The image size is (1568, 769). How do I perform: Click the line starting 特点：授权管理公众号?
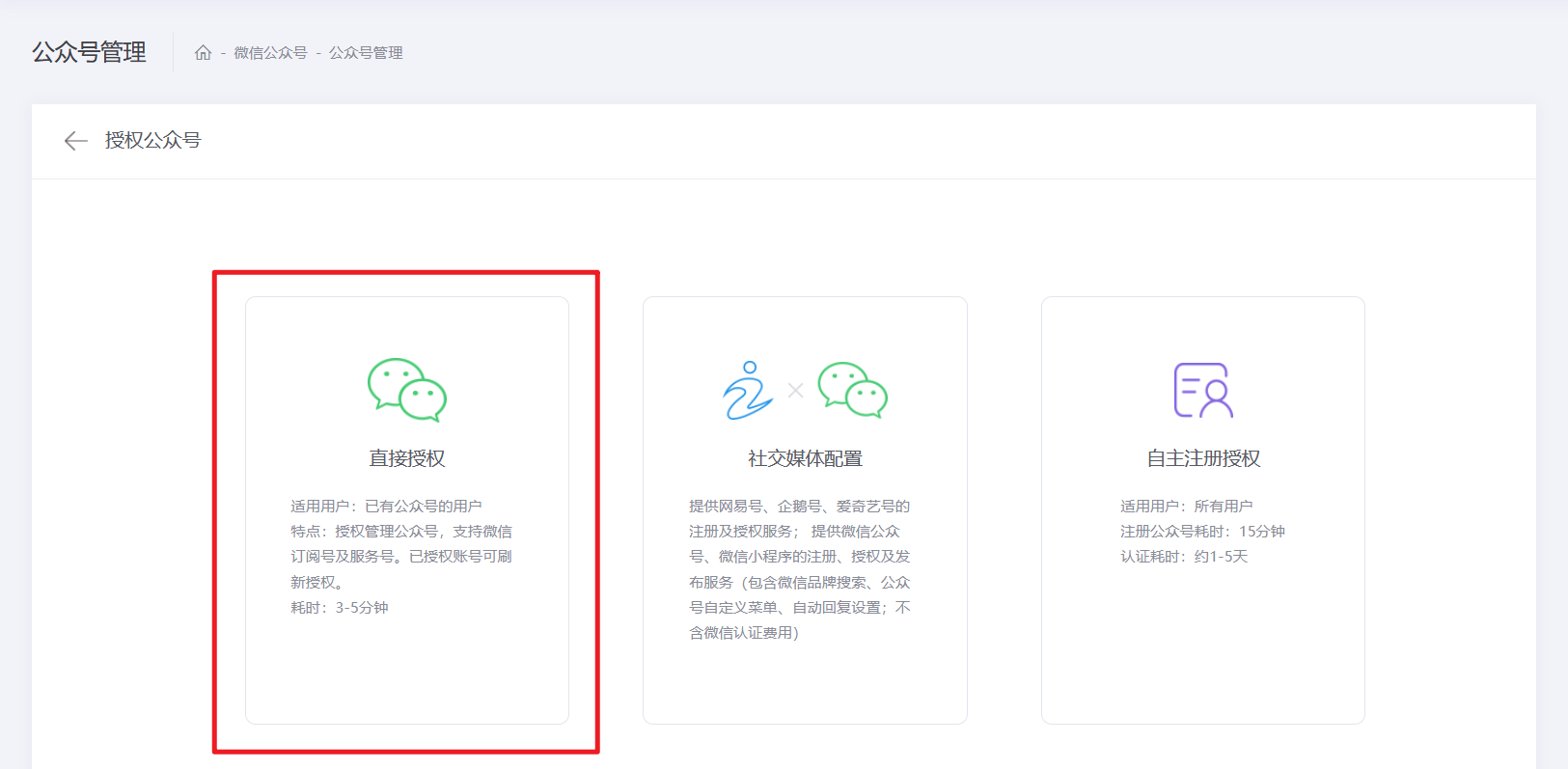[401, 531]
